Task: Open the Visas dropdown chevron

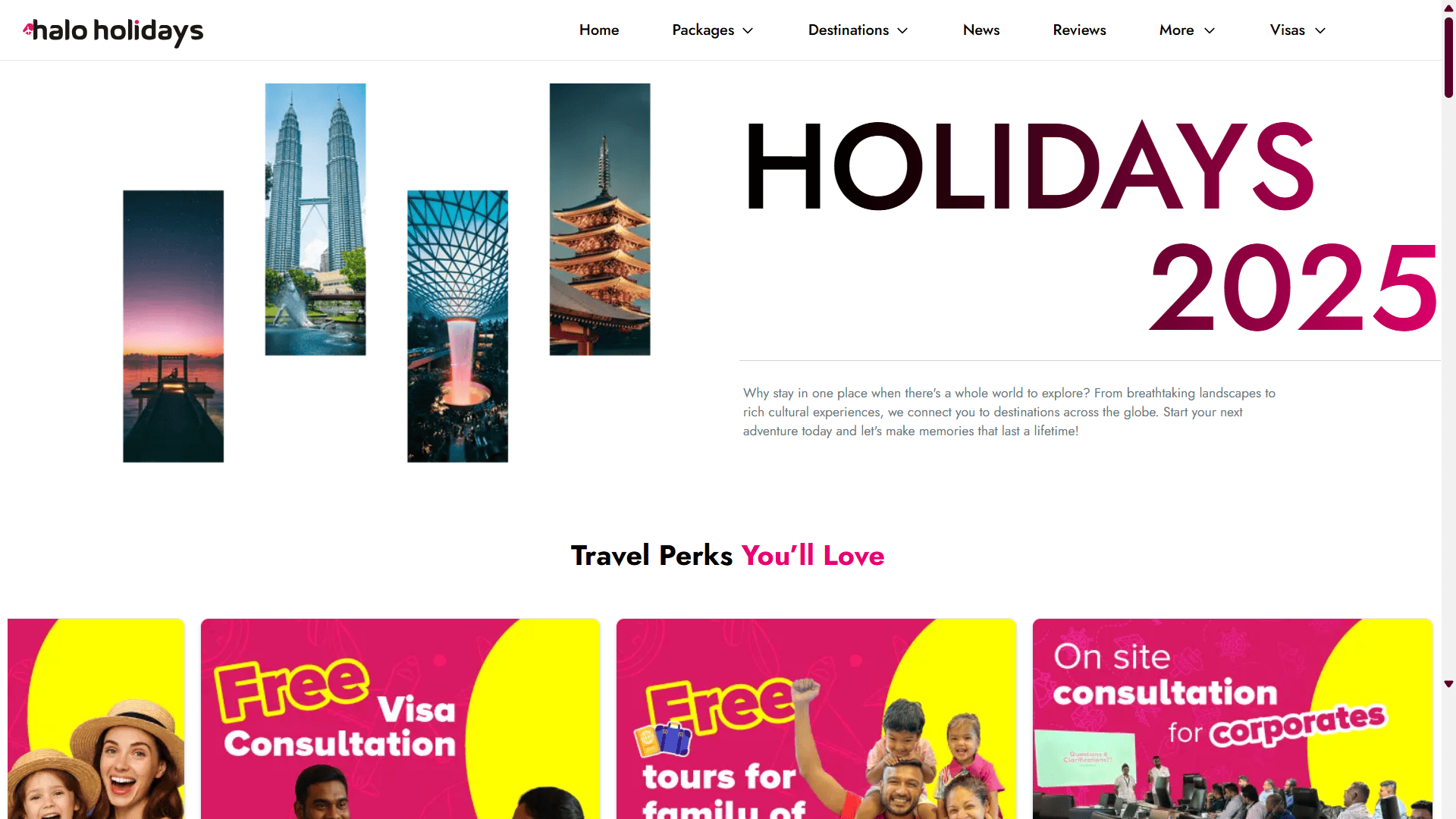Action: 1320,30
